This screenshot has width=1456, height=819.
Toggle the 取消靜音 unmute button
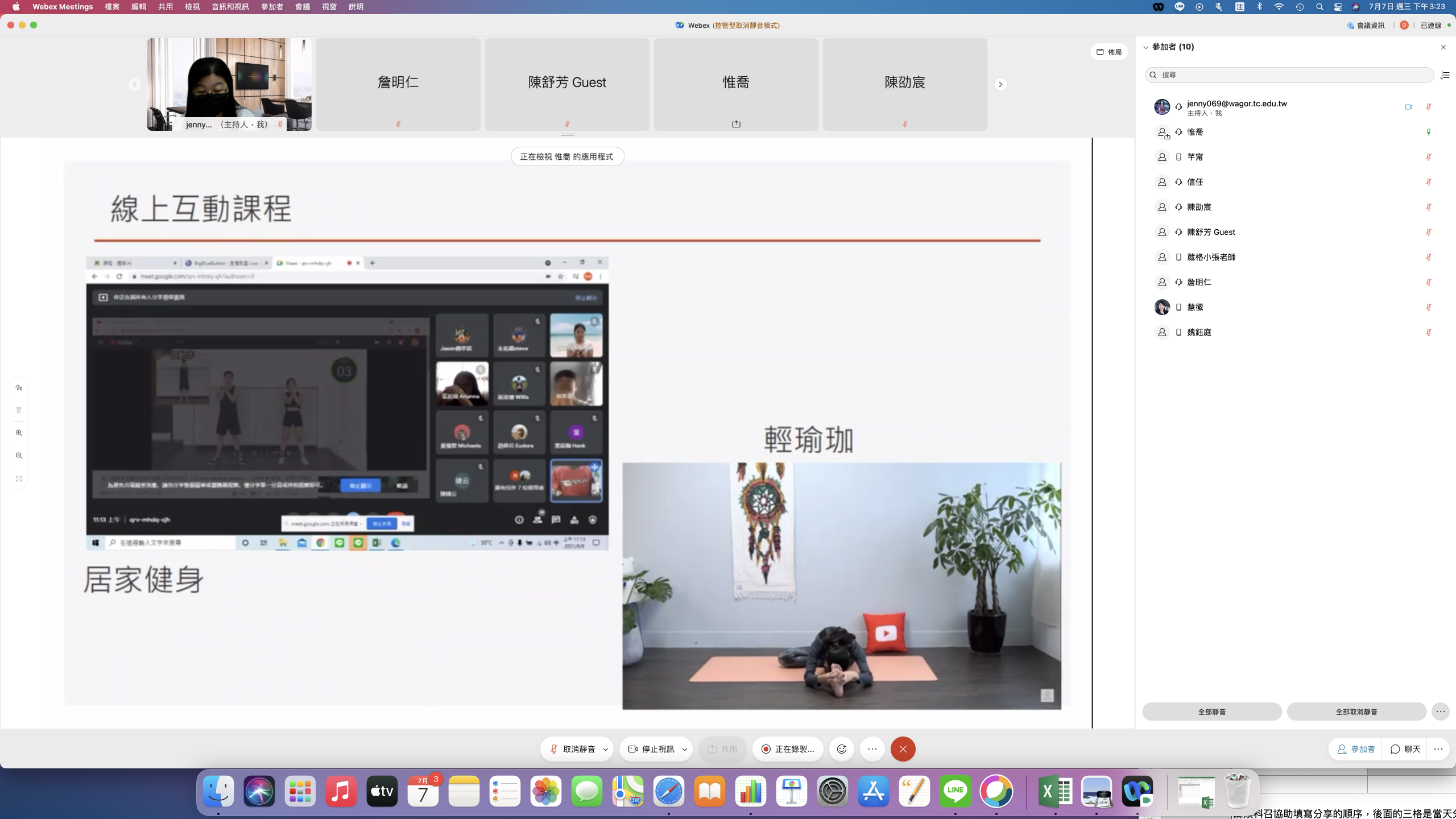(573, 749)
